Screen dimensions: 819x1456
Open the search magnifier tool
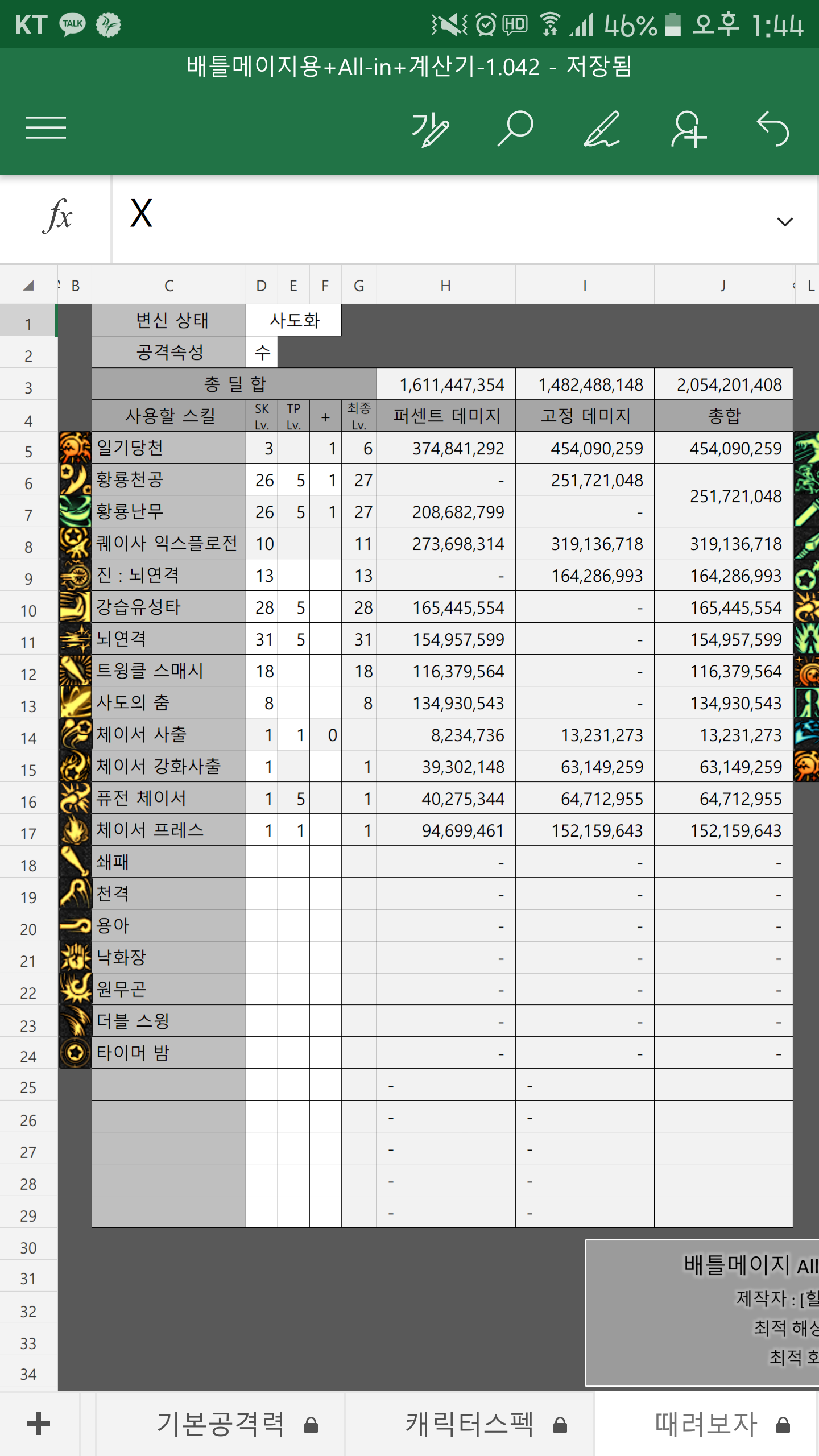pyautogui.click(x=515, y=129)
